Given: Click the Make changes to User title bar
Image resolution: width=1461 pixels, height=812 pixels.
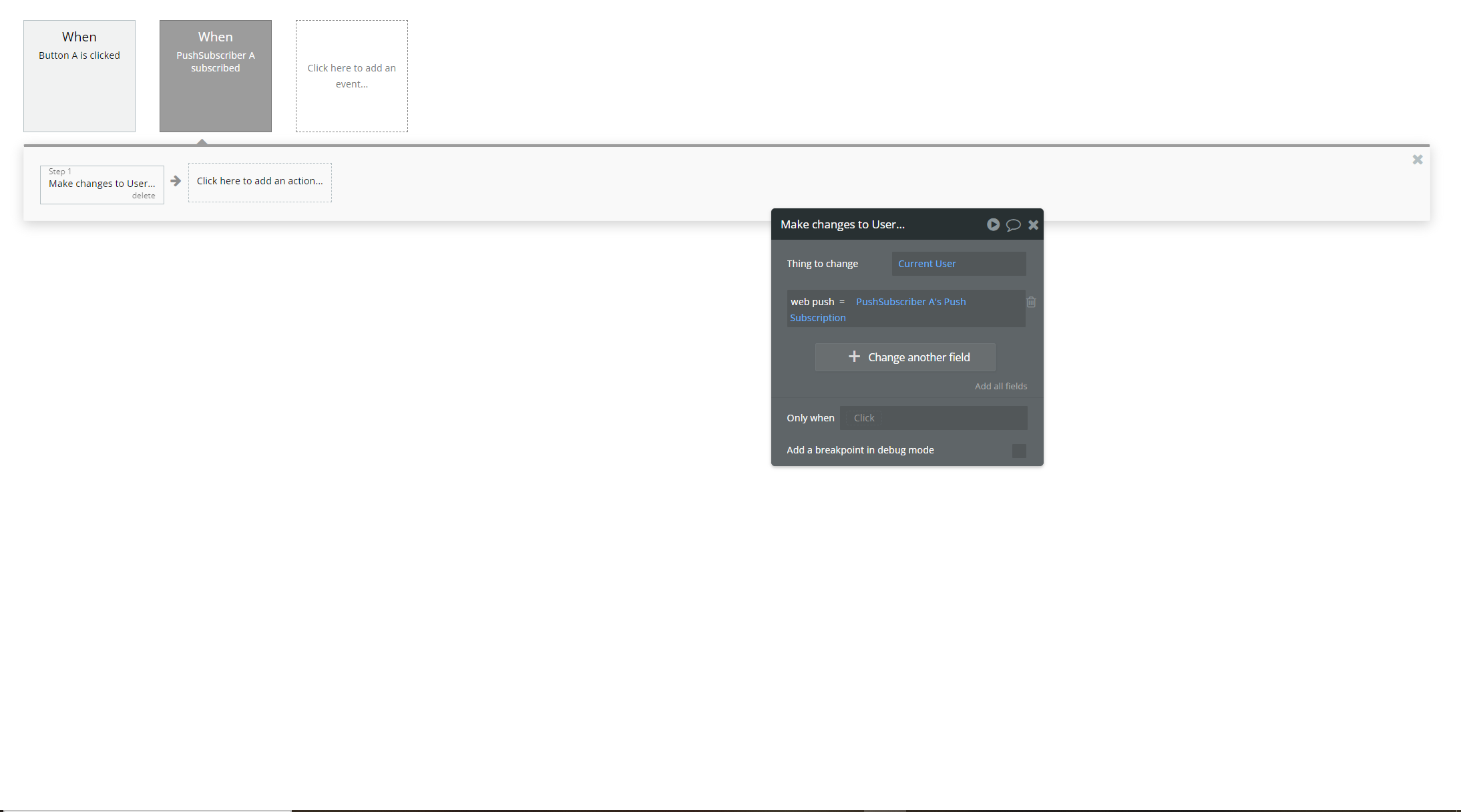Looking at the screenshot, I should click(868, 225).
